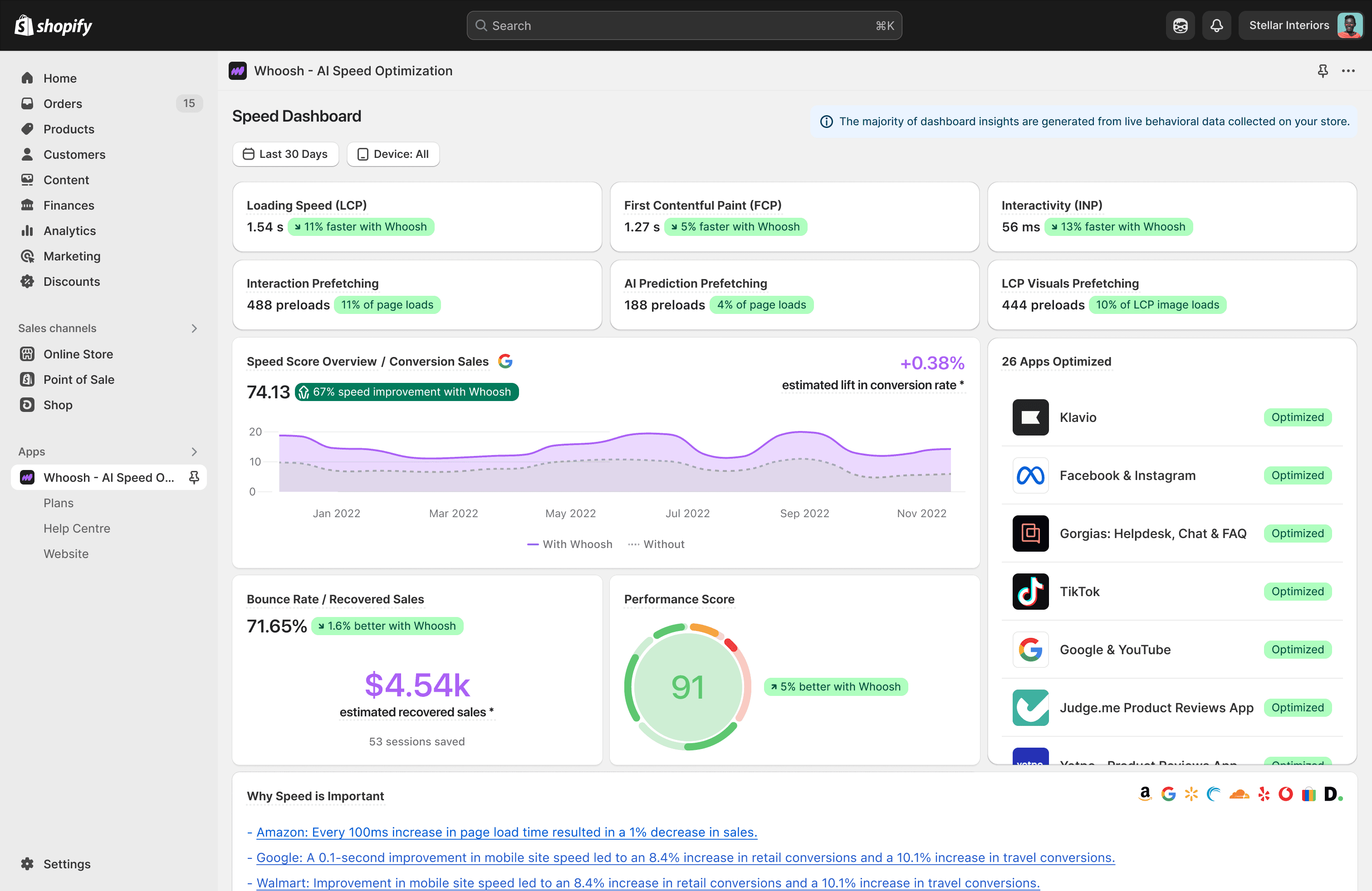Pin the app using header pin icon
This screenshot has width=1372, height=891.
(x=1323, y=70)
